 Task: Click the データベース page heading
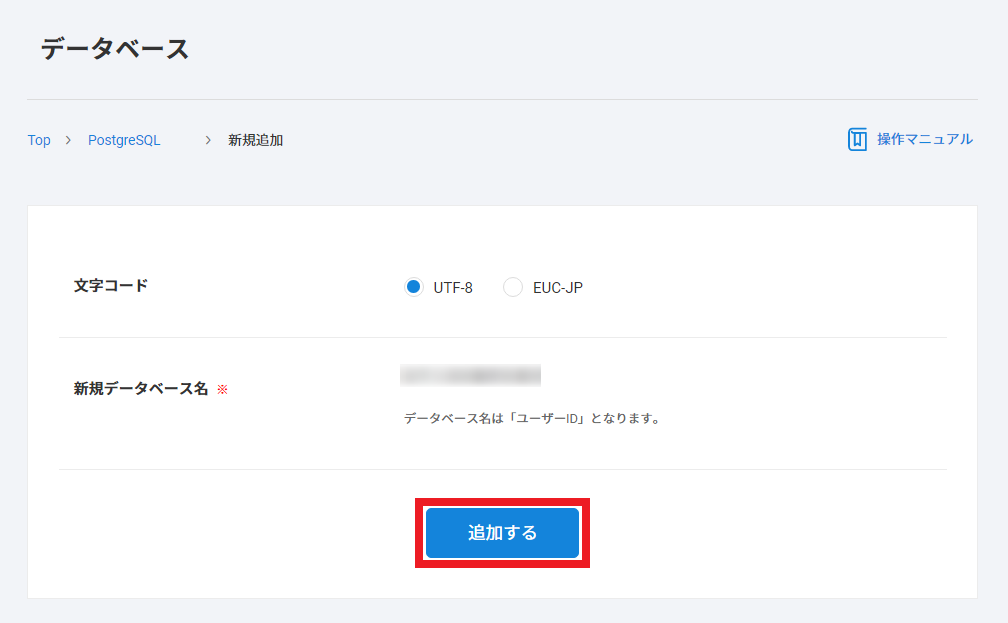pyautogui.click(x=115, y=48)
